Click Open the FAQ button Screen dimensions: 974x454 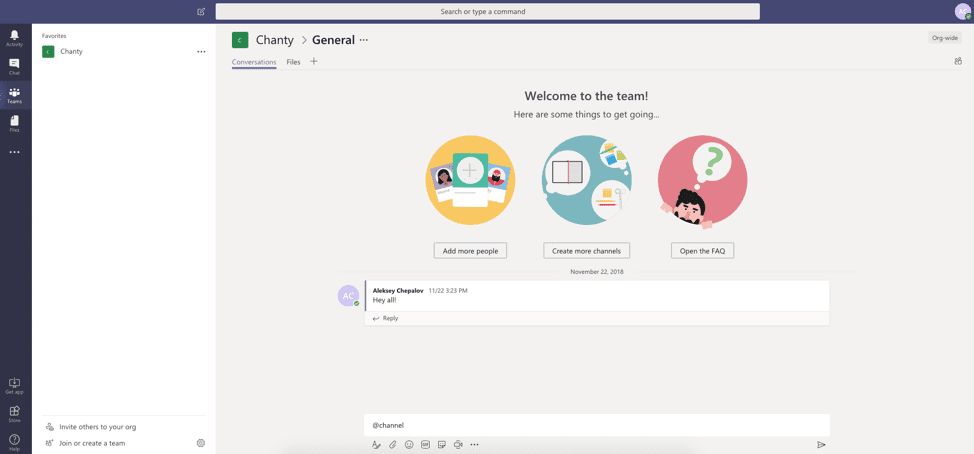pyautogui.click(x=703, y=250)
